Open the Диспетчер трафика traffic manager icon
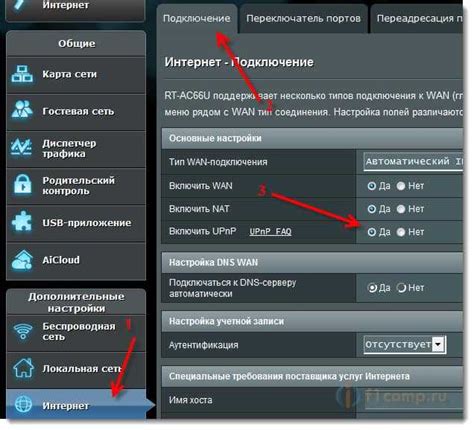The width and height of the screenshot is (474, 430). pyautogui.click(x=22, y=147)
